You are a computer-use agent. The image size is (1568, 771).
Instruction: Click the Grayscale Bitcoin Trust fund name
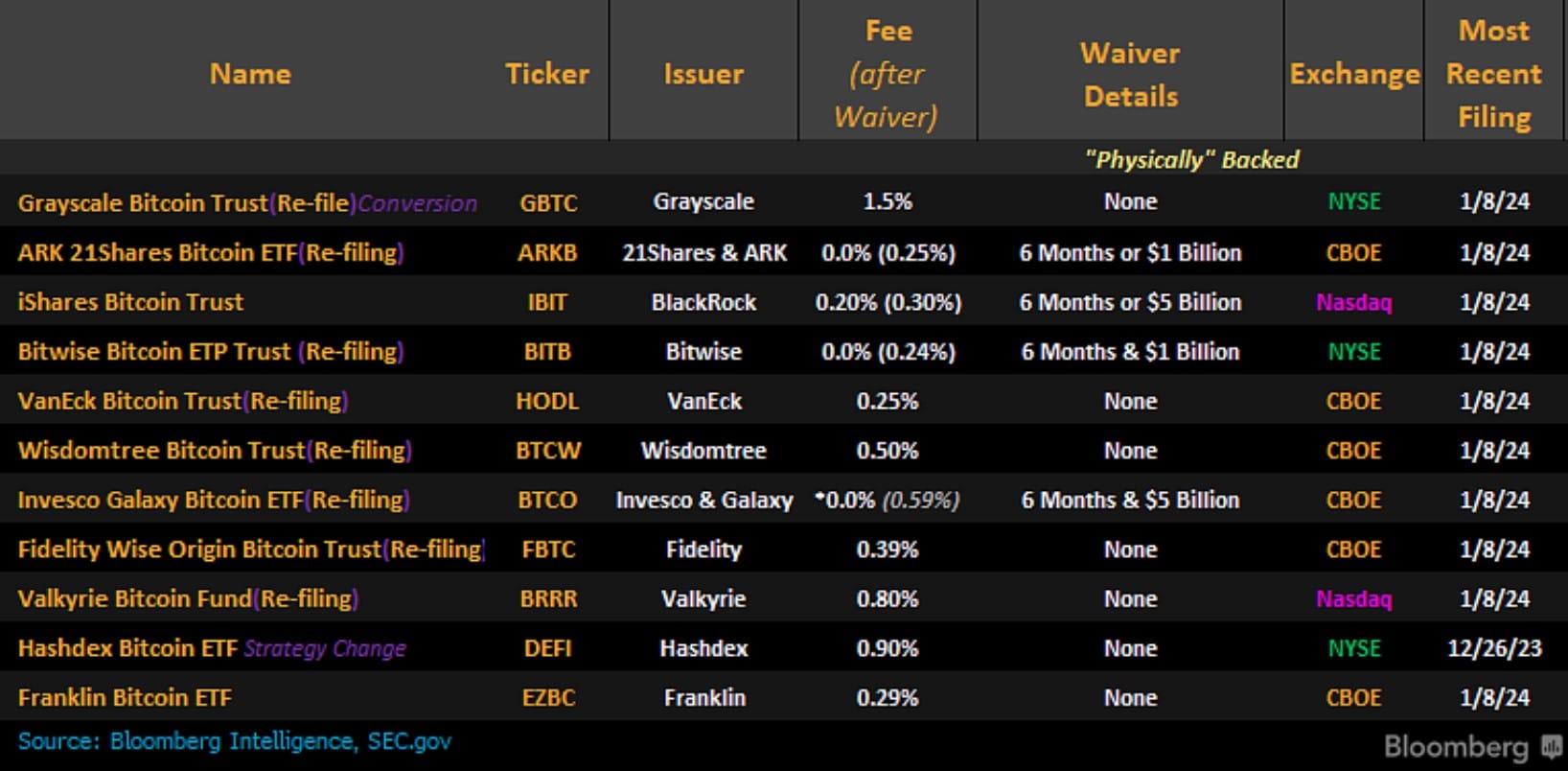pyautogui.click(x=143, y=203)
